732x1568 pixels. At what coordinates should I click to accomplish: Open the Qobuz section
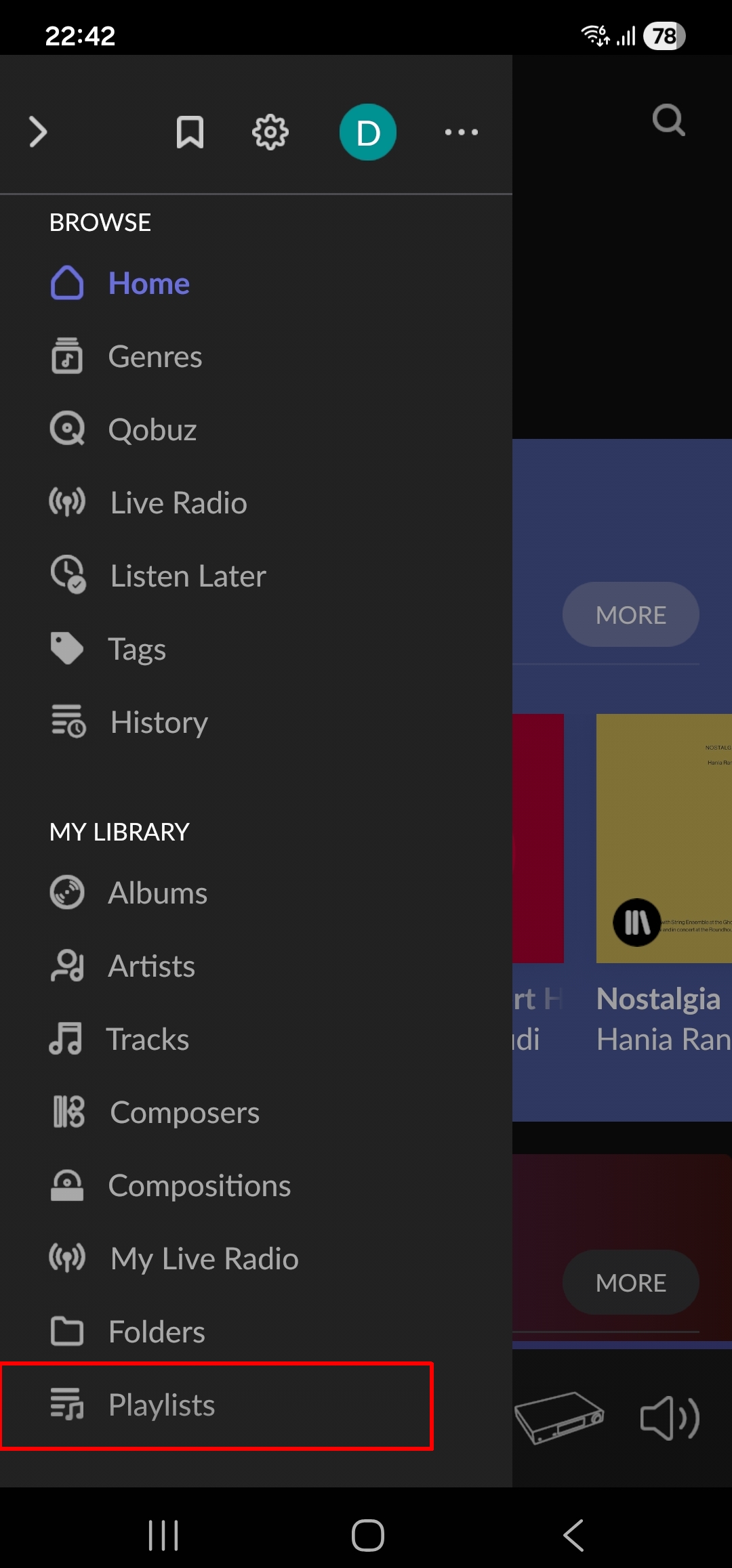click(x=152, y=429)
